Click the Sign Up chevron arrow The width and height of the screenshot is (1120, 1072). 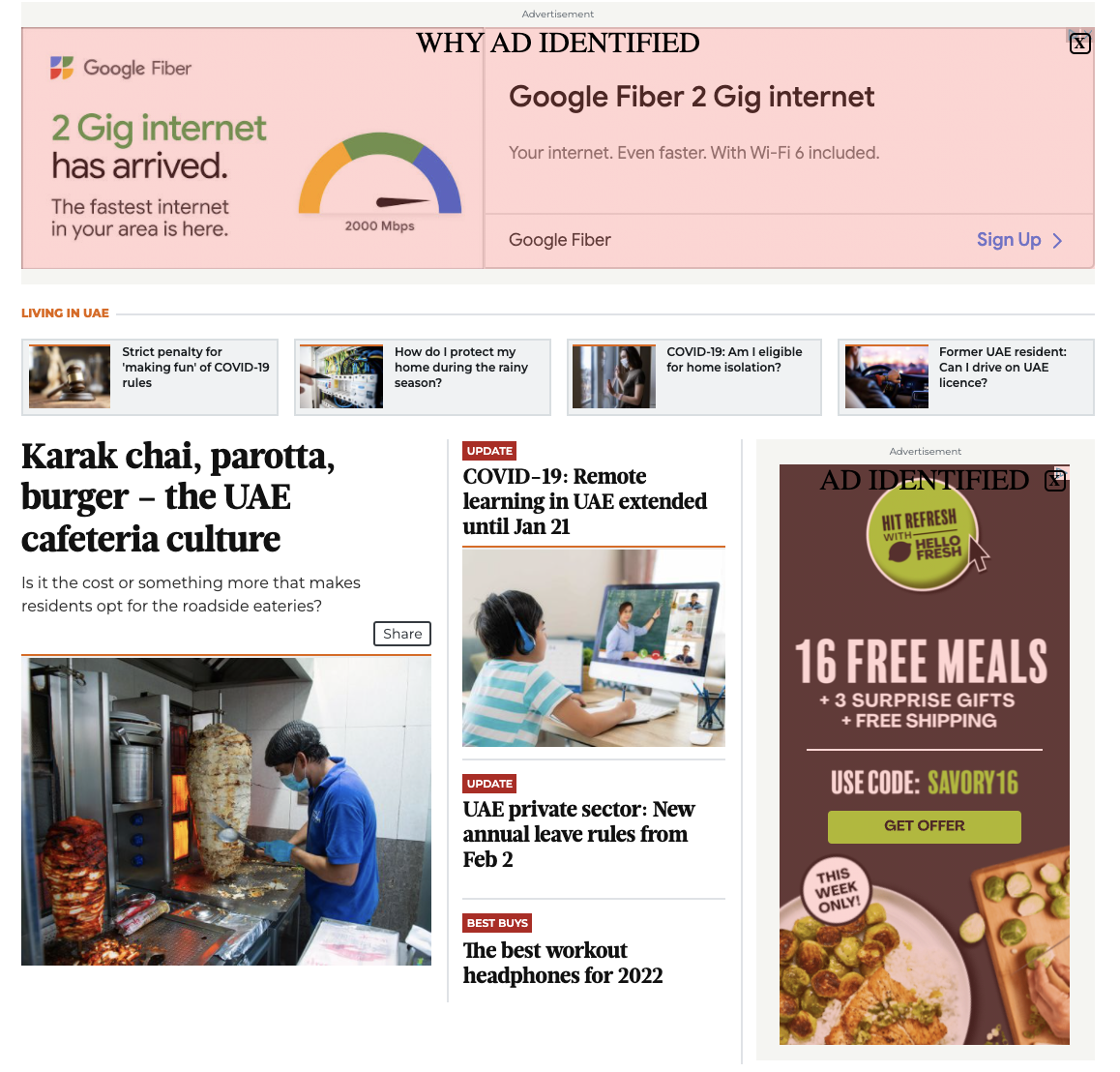(x=1058, y=241)
